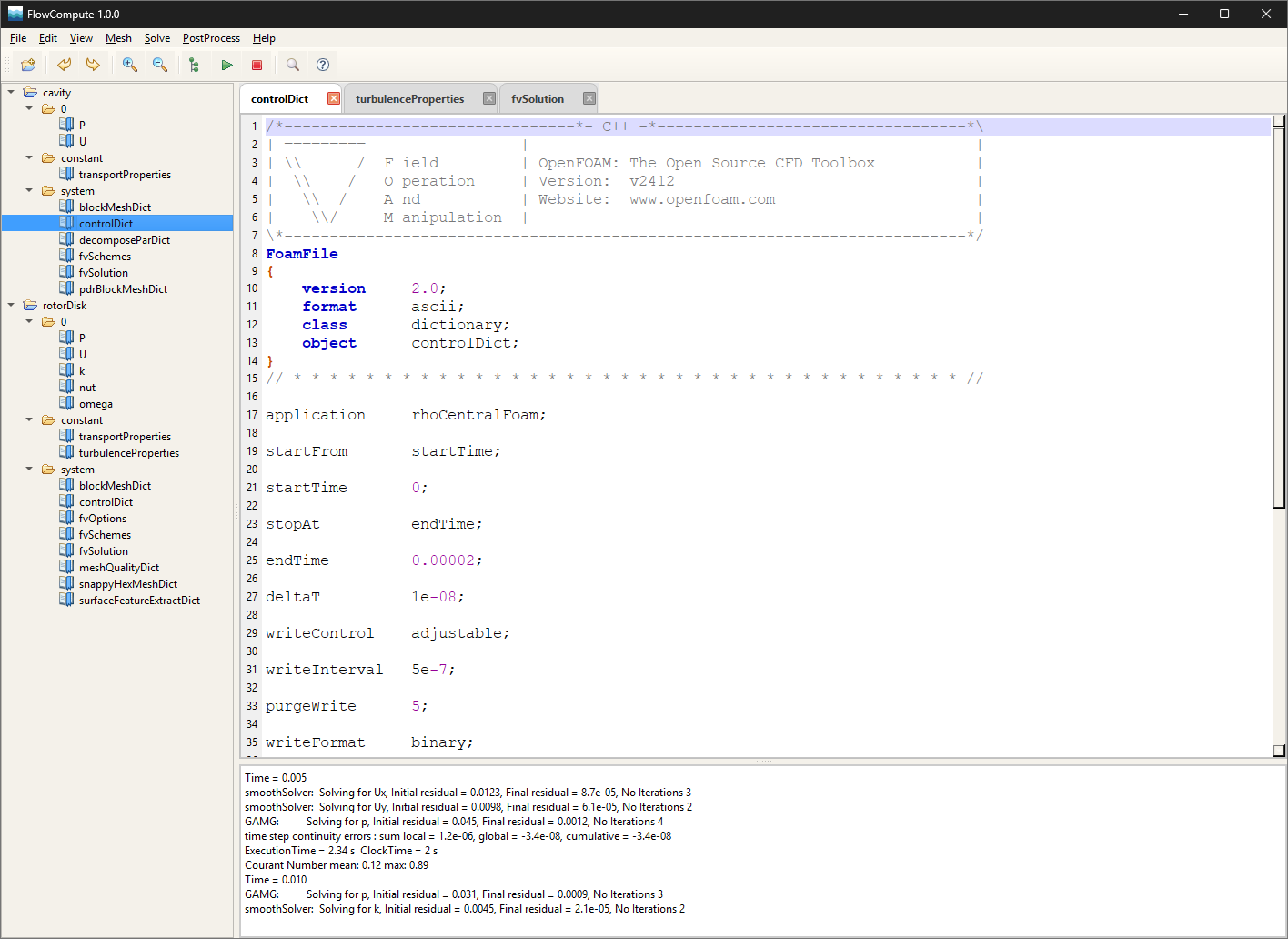Click the snappyHexMeshDict file icon
The width and height of the screenshot is (1288, 939).
click(66, 583)
